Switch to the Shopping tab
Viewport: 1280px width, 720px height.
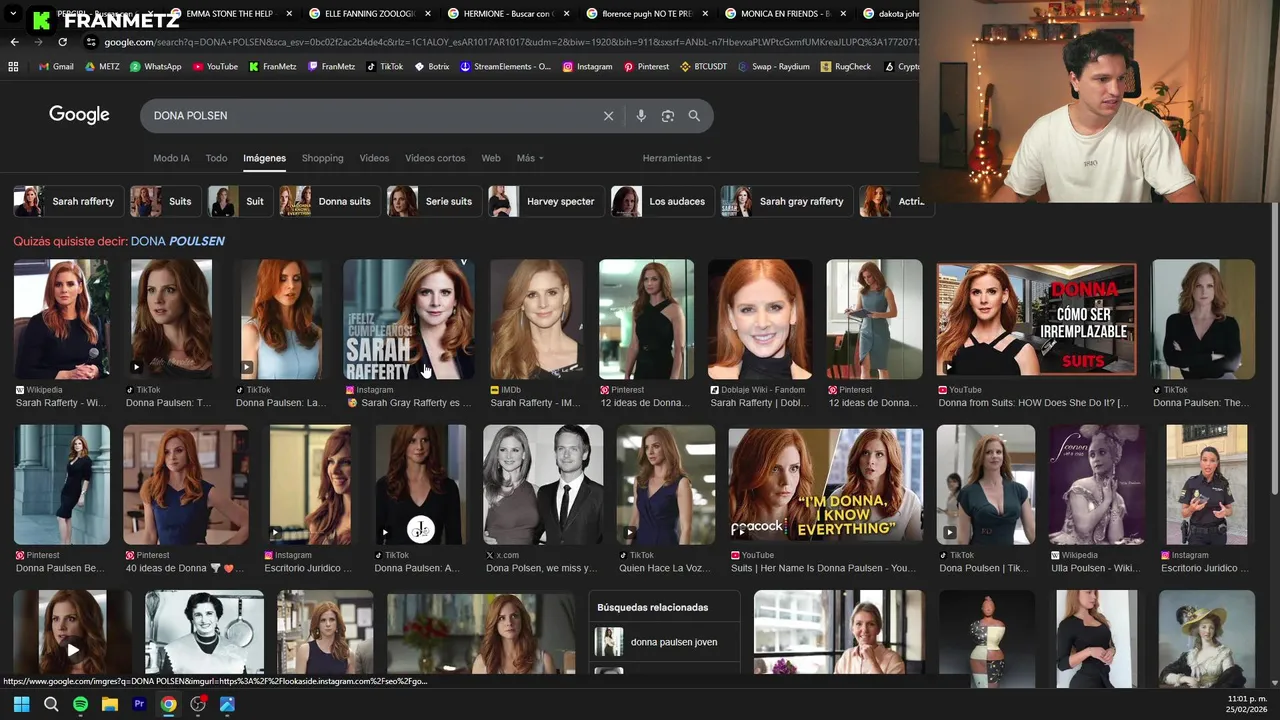(322, 158)
